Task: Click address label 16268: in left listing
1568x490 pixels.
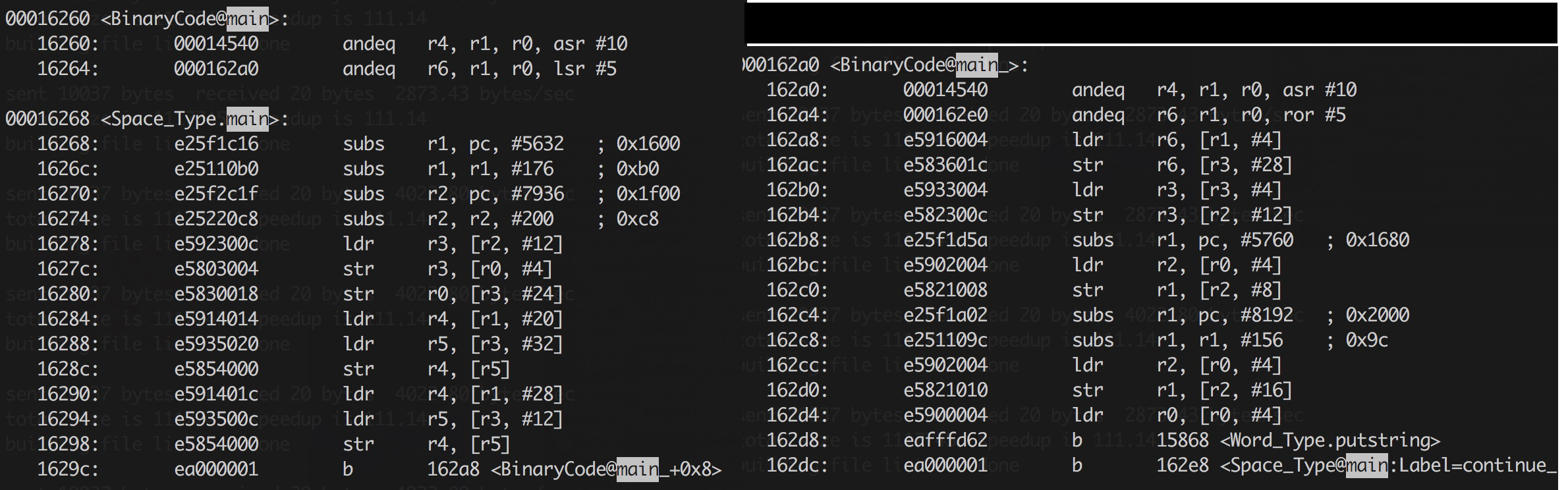Action: [x=68, y=144]
